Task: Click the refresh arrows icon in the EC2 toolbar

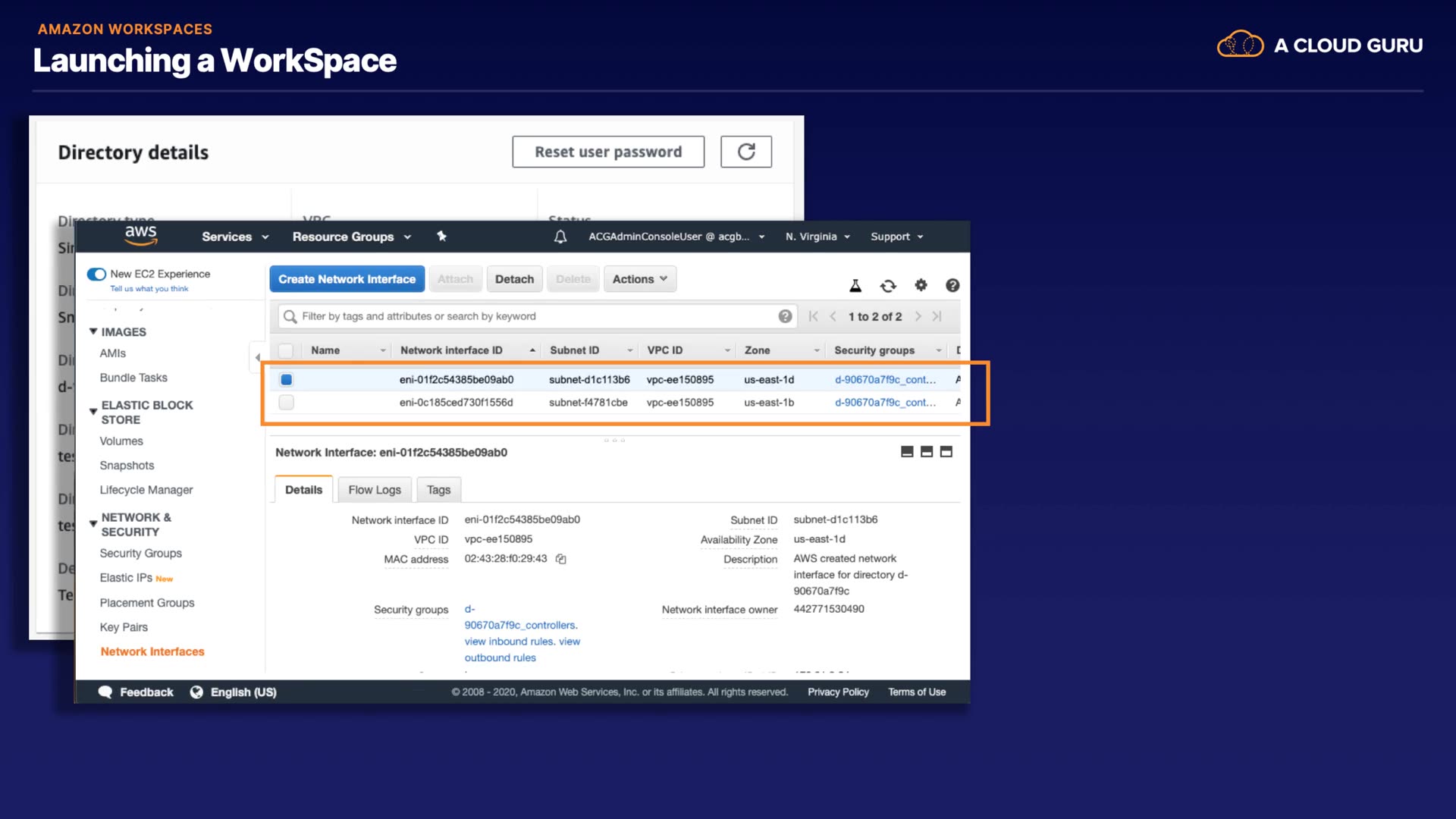Action: [x=888, y=286]
